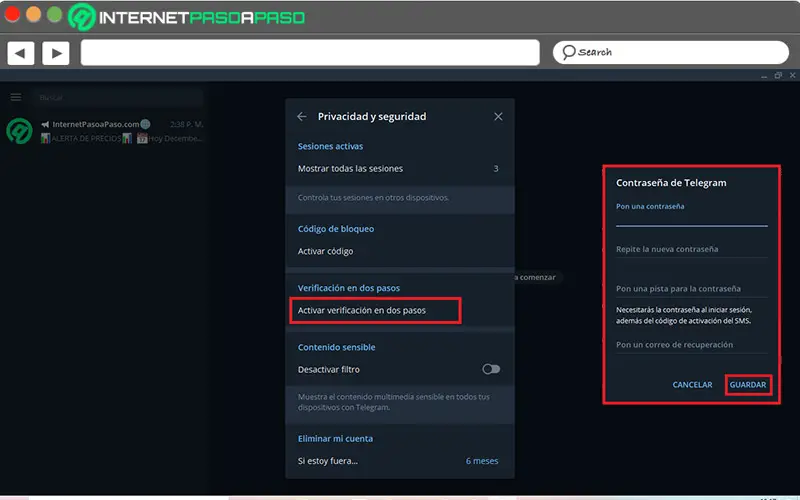Open the InternetPasoaPaso.com chat
800x500 pixels.
pyautogui.click(x=105, y=131)
